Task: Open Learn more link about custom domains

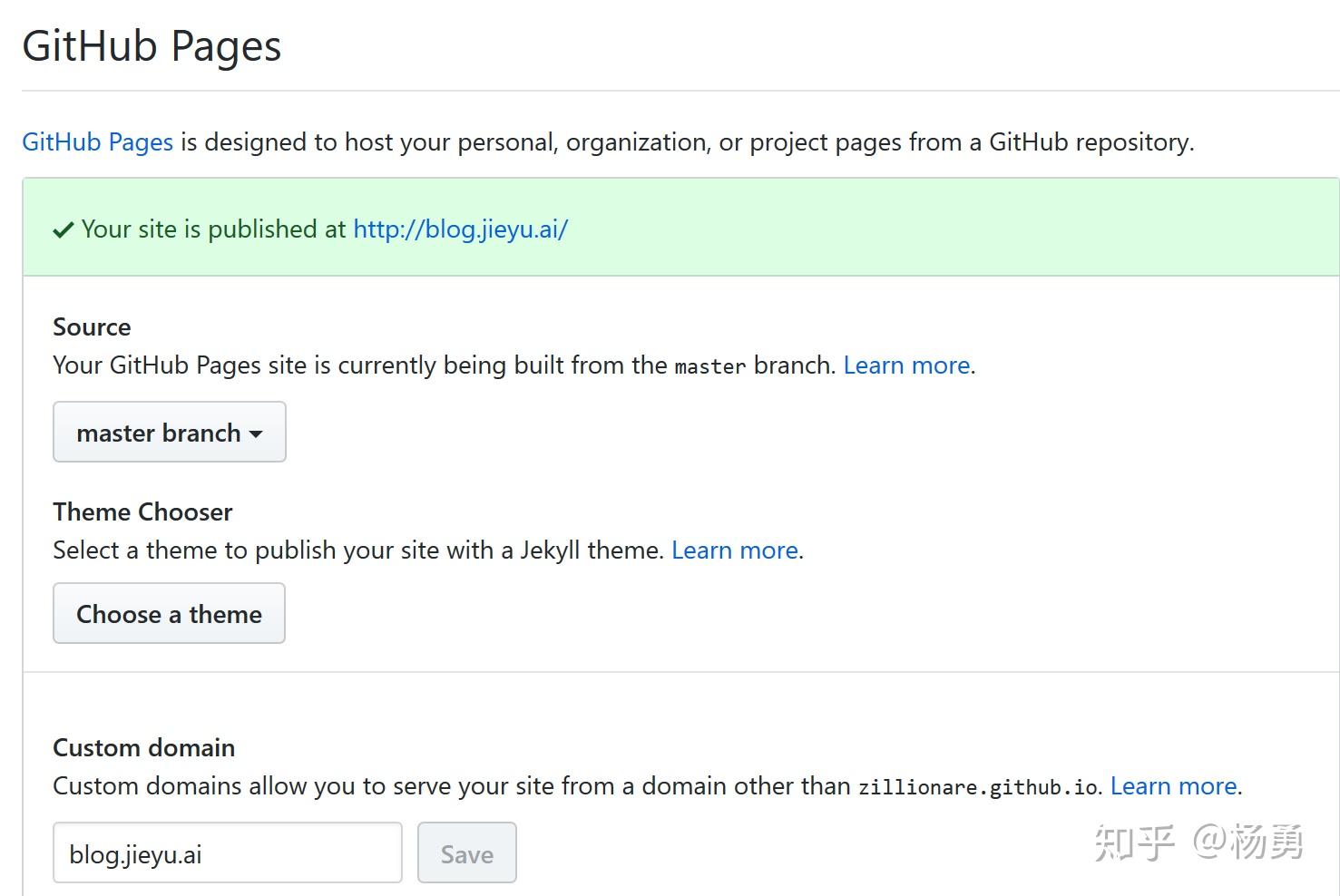Action: point(1173,786)
